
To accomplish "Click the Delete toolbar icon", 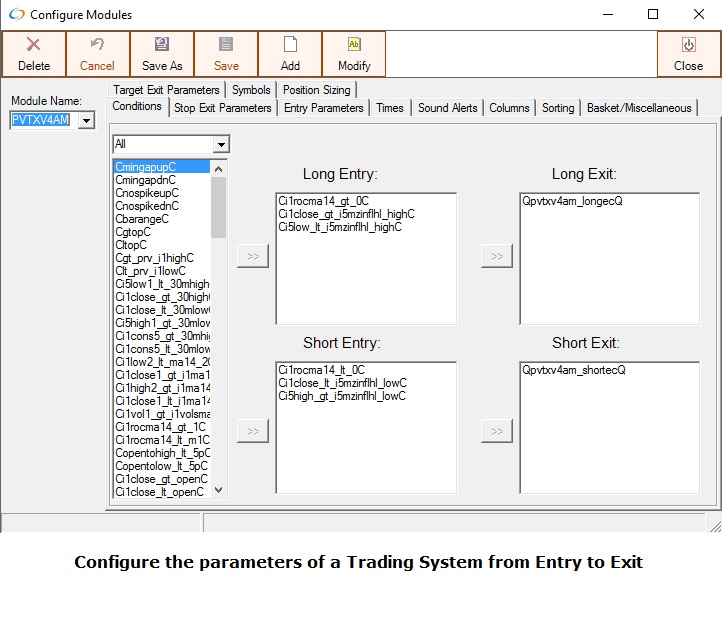I will click(33, 45).
